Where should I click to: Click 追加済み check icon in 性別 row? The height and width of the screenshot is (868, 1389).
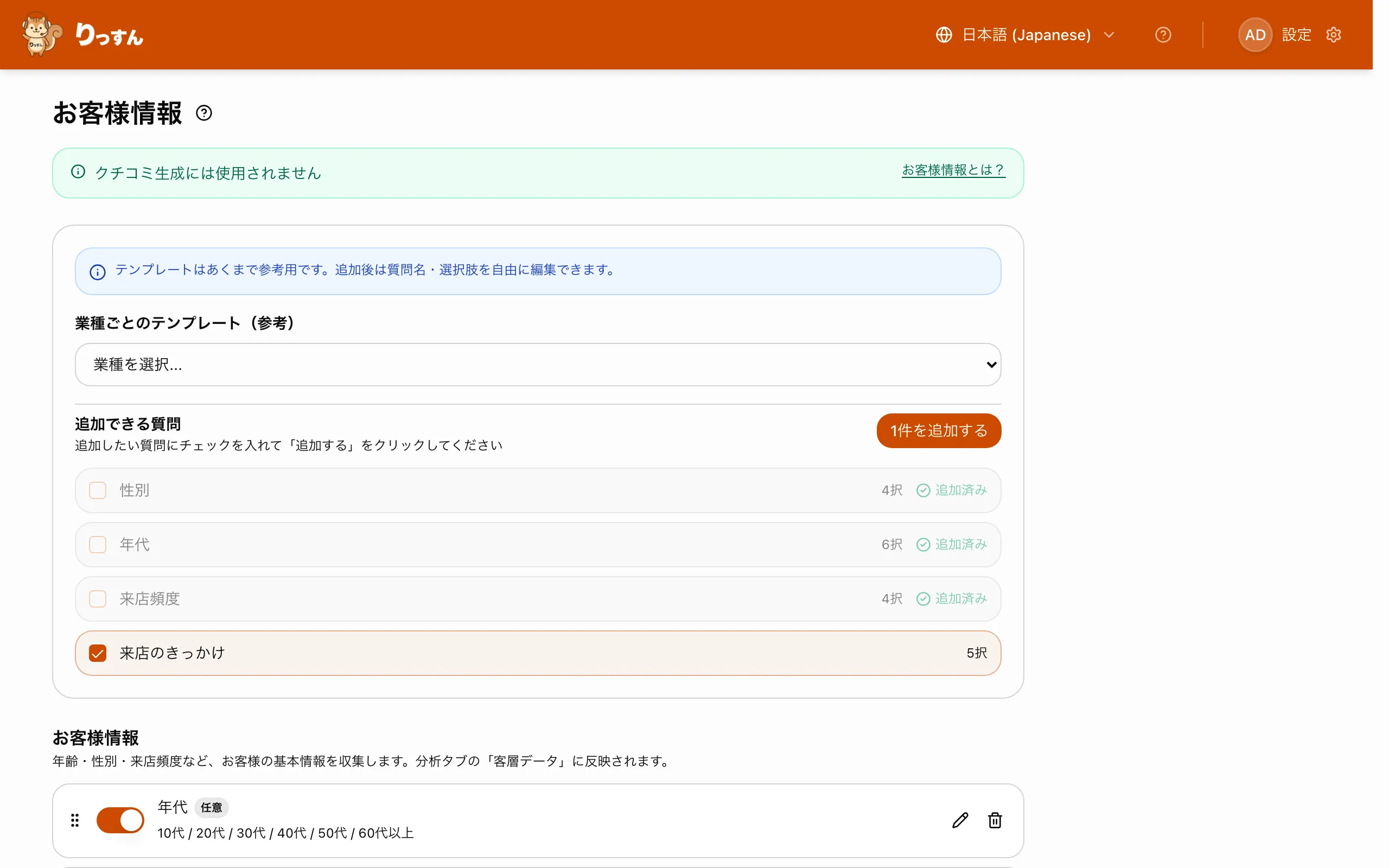pos(923,490)
